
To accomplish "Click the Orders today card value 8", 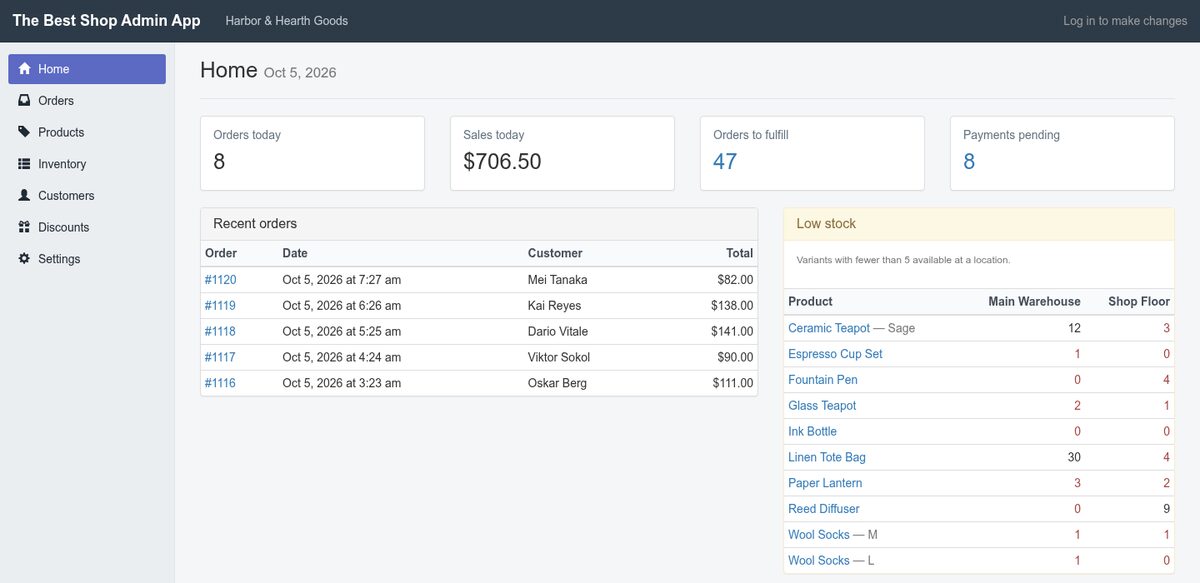I will pos(219,161).
